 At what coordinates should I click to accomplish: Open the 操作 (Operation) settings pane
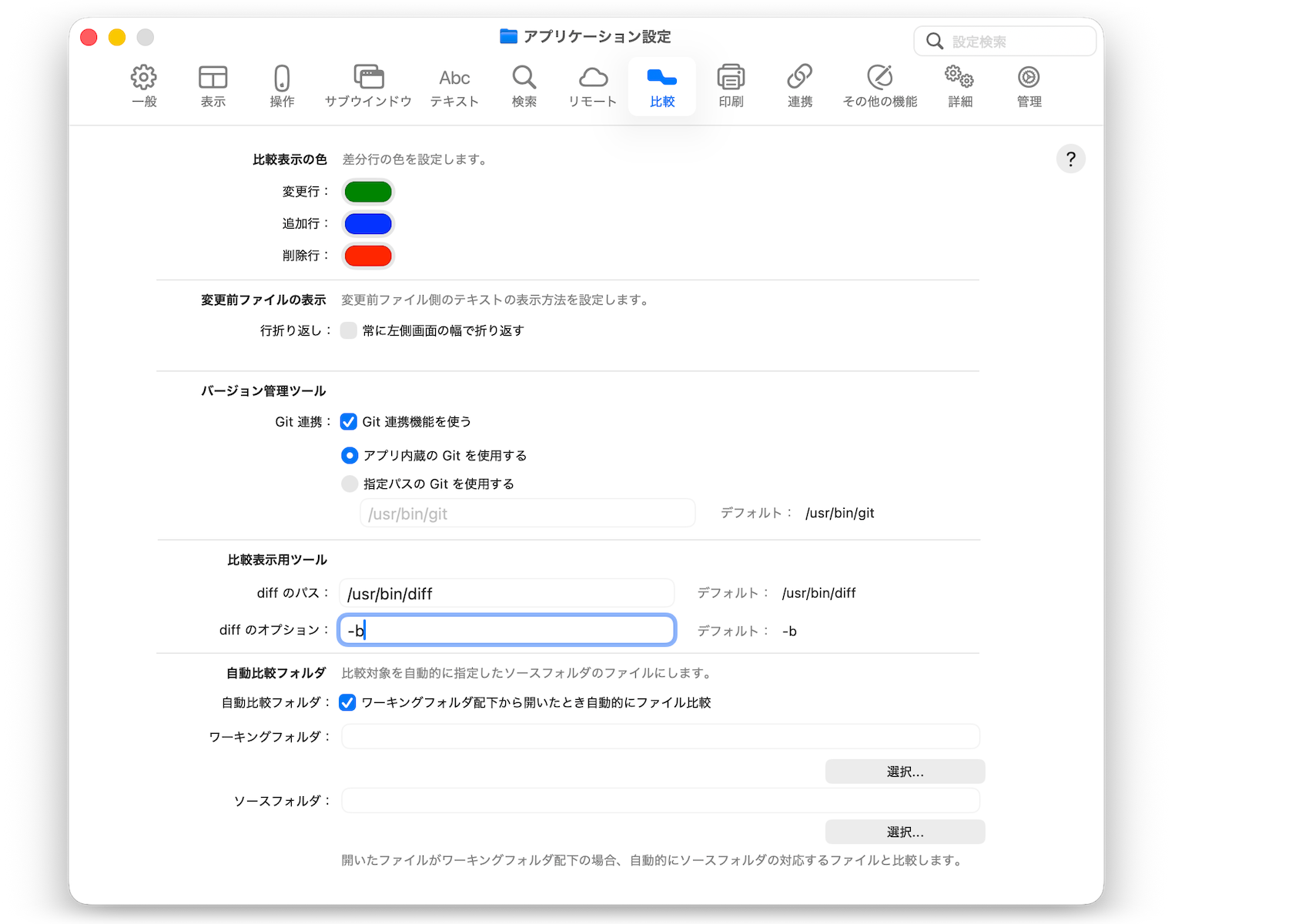pos(282,86)
